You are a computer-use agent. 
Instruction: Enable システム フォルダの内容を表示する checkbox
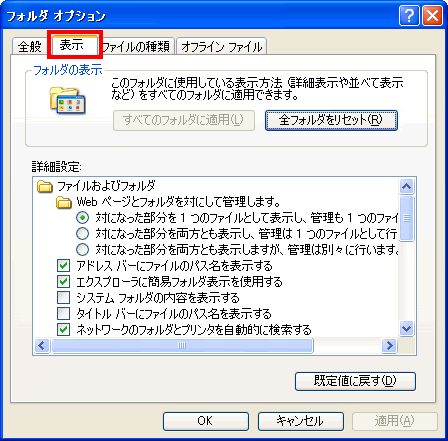click(x=63, y=297)
